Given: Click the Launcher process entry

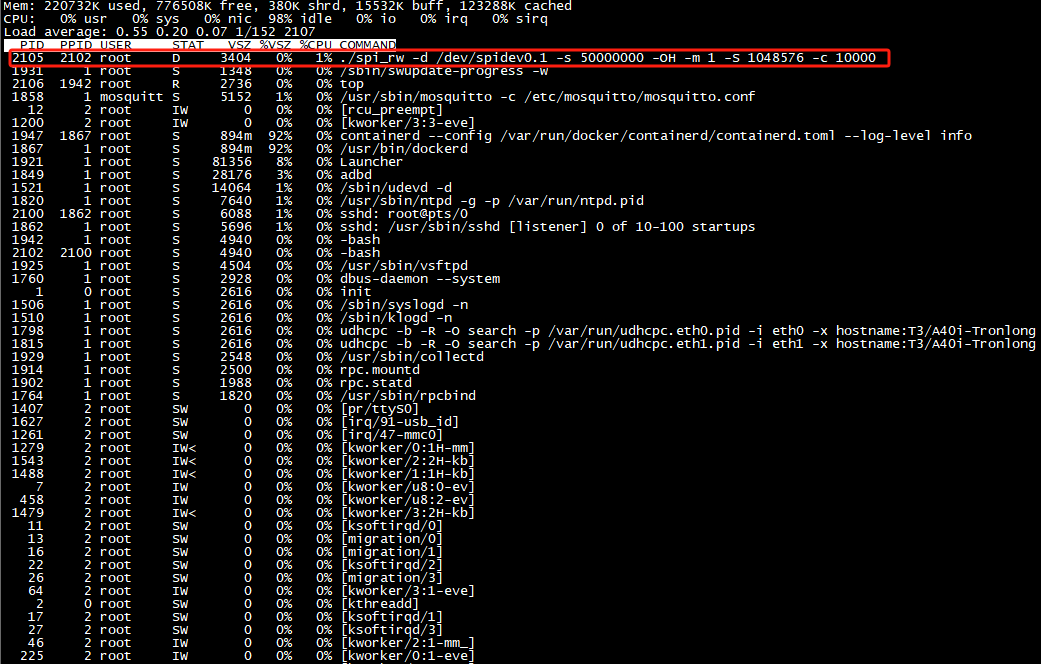Looking at the screenshot, I should (371, 162).
